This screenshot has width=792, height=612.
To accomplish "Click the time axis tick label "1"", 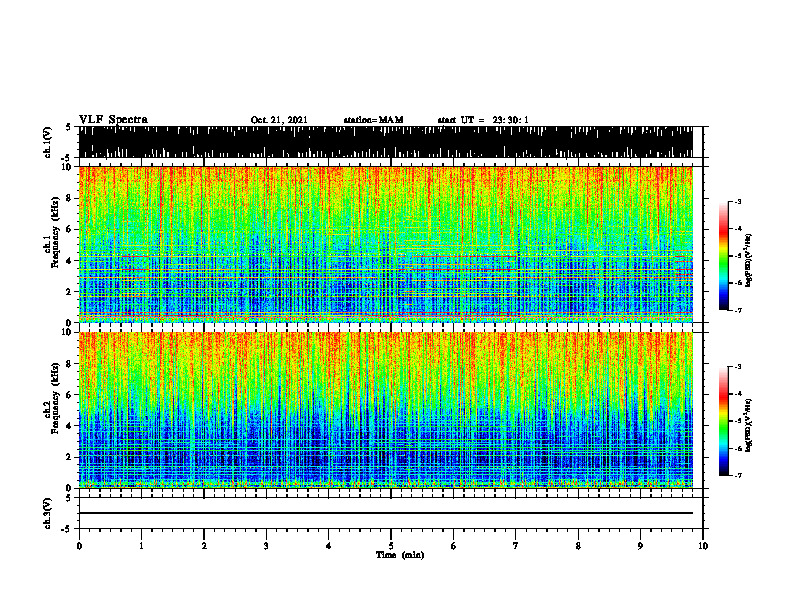I will click(141, 546).
